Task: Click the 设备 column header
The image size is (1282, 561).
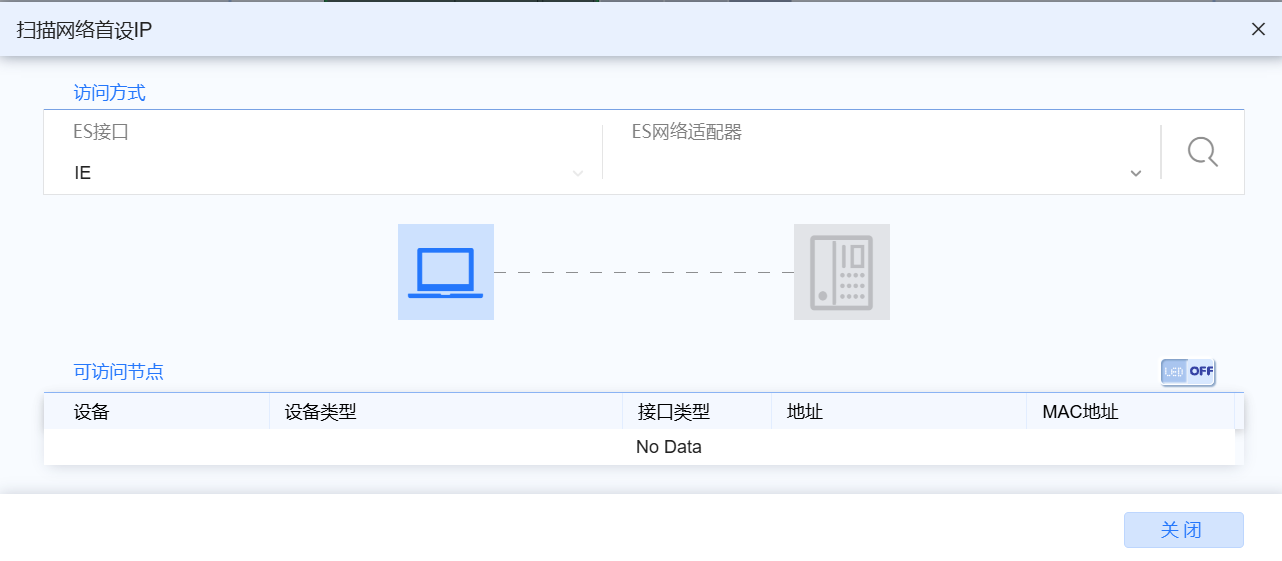Action: [92, 411]
